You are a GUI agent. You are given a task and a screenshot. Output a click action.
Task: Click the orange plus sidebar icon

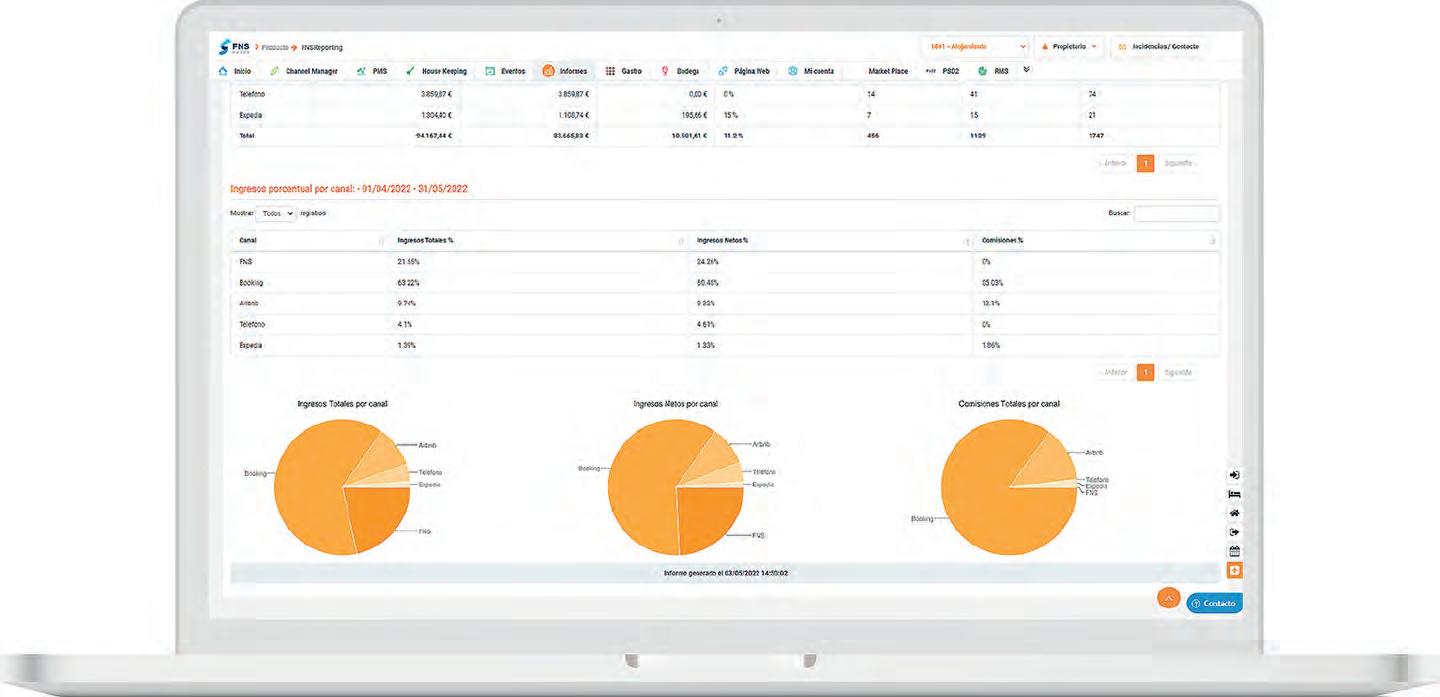click(x=1234, y=570)
